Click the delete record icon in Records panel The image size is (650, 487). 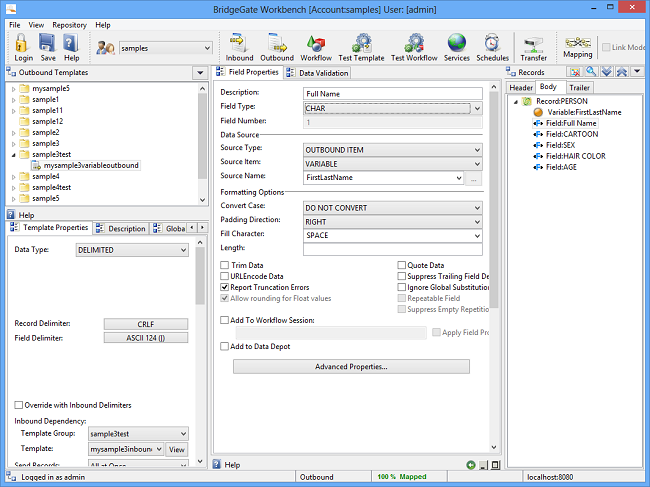tap(575, 72)
